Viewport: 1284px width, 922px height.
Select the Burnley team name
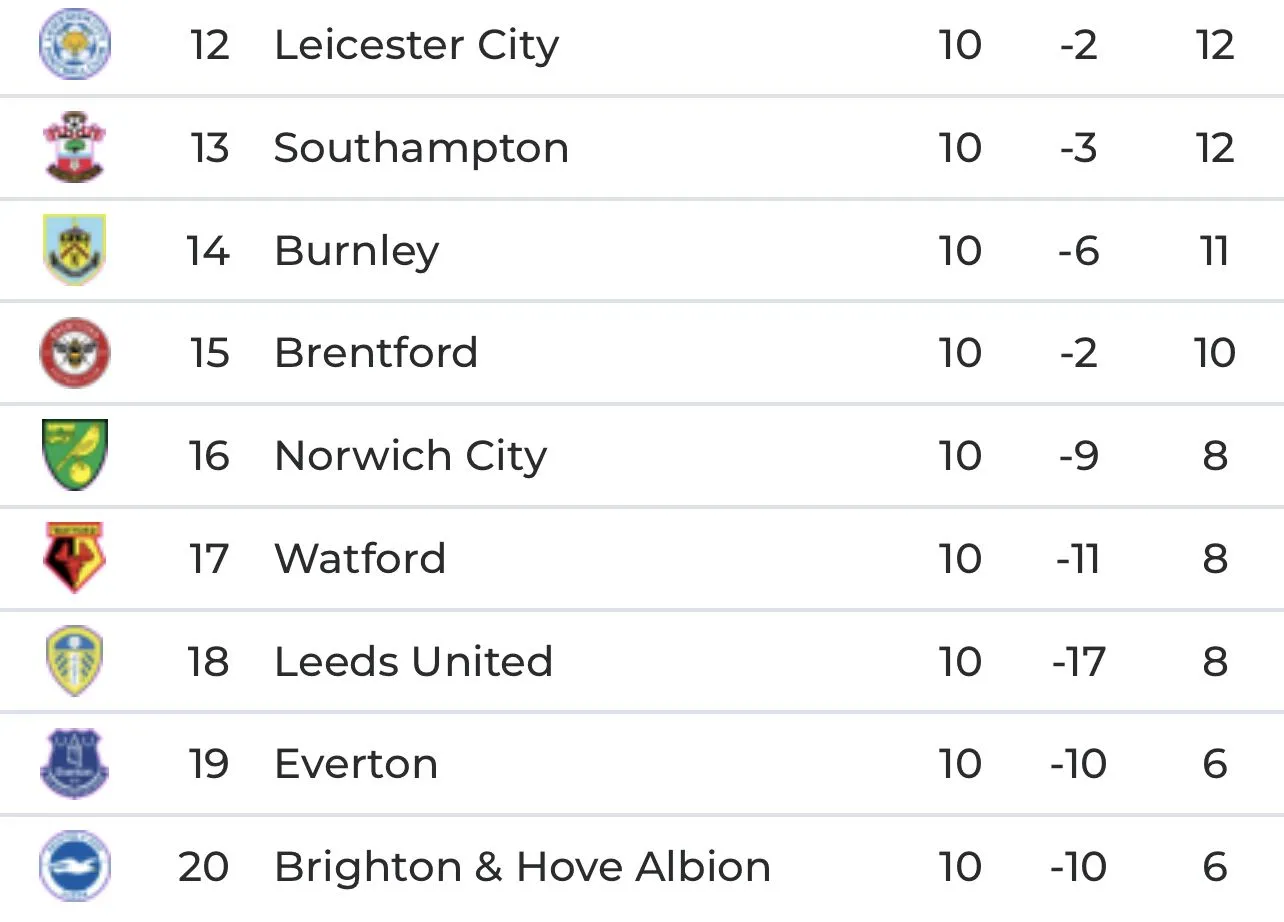tap(356, 251)
